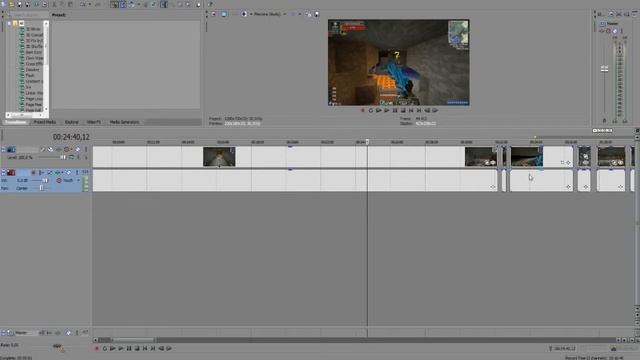Click the New project icon in toolbar
This screenshot has width=640, height=360.
coord(4,4)
